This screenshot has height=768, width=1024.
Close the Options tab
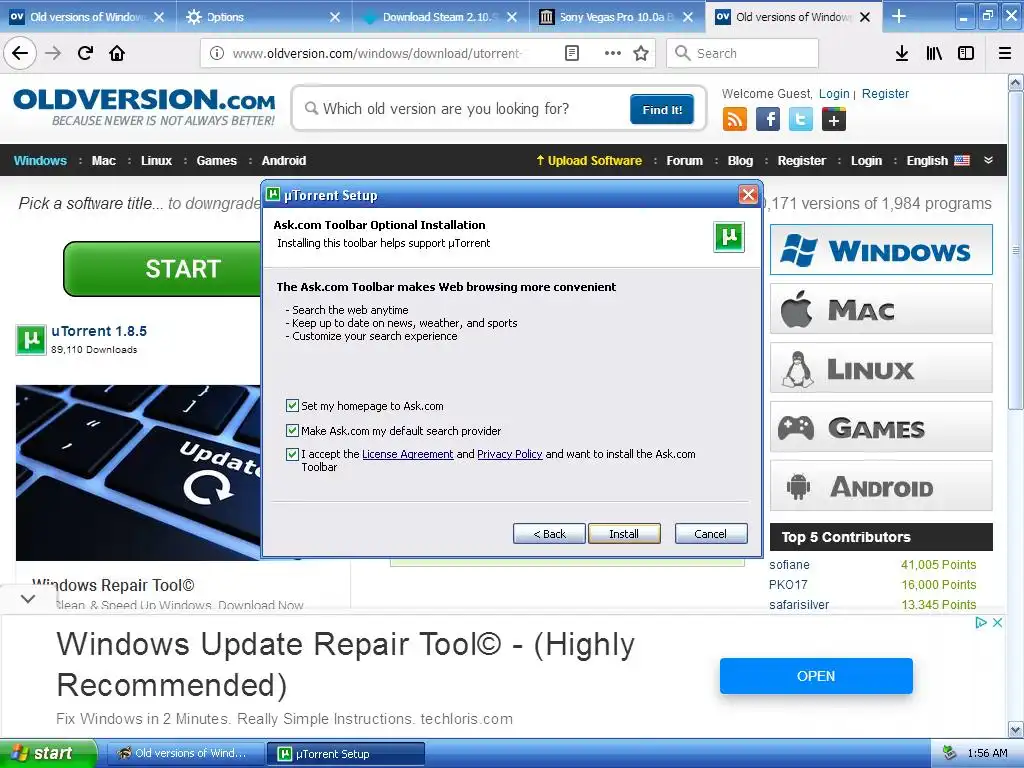click(x=334, y=17)
